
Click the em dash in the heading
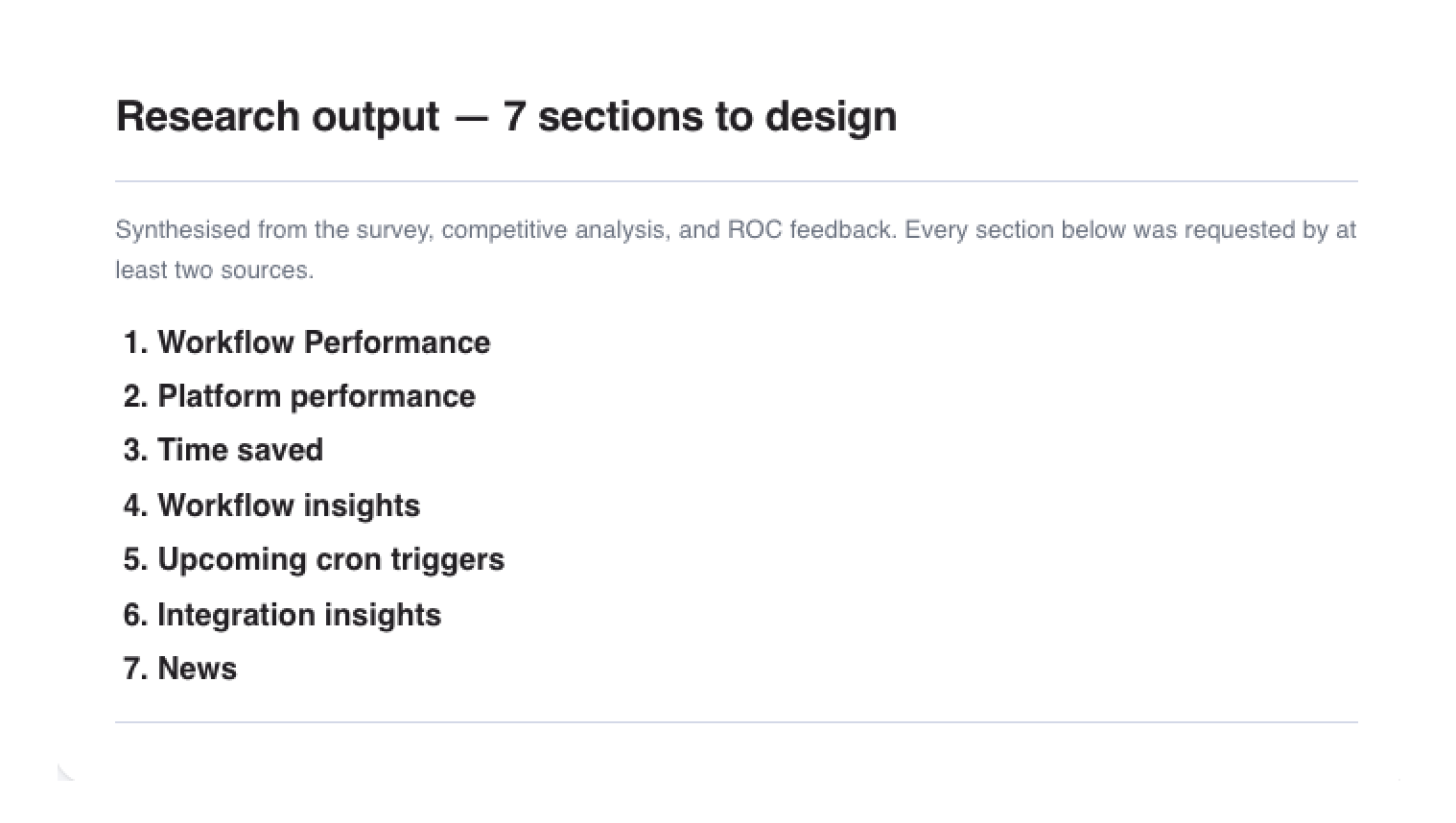[471, 117]
